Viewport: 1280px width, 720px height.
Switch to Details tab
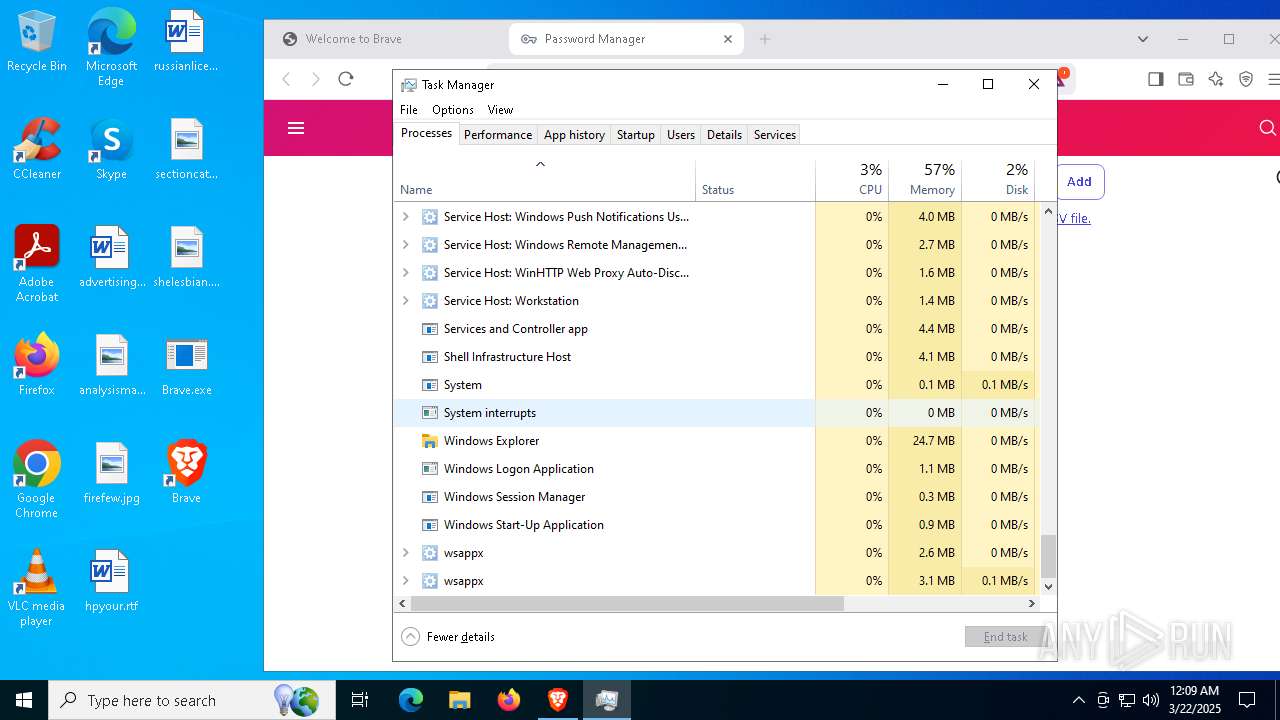(x=724, y=134)
